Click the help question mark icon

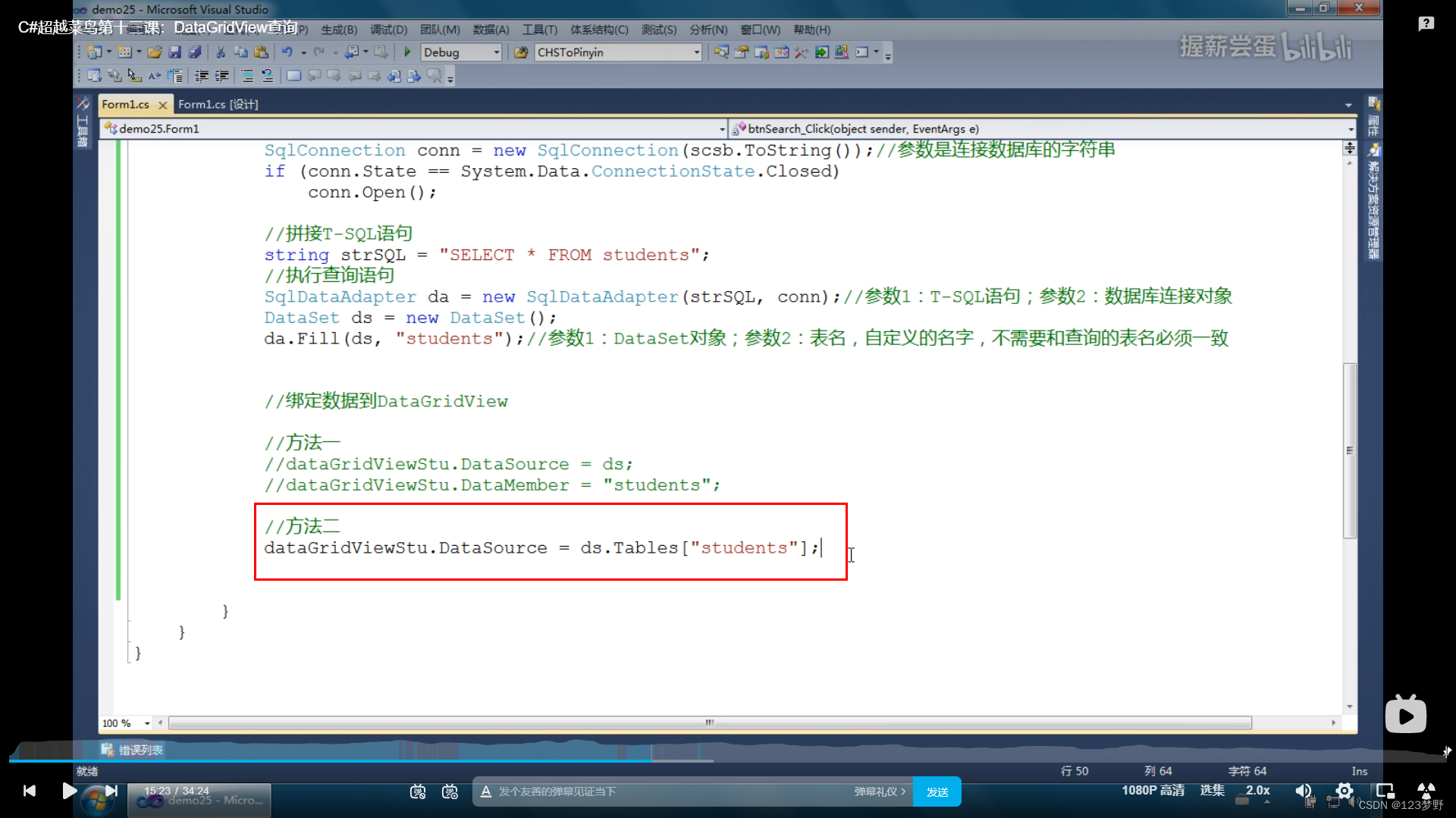click(1426, 24)
